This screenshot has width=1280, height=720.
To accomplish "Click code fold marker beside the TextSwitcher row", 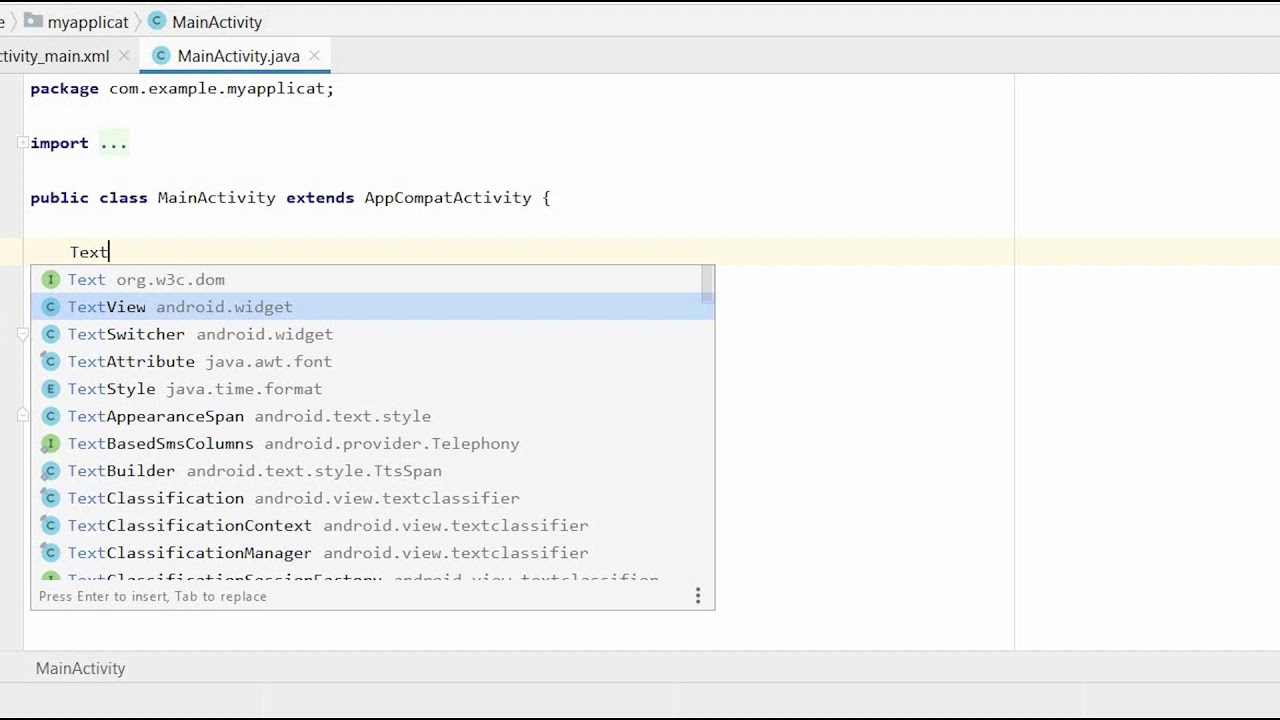I will point(22,335).
